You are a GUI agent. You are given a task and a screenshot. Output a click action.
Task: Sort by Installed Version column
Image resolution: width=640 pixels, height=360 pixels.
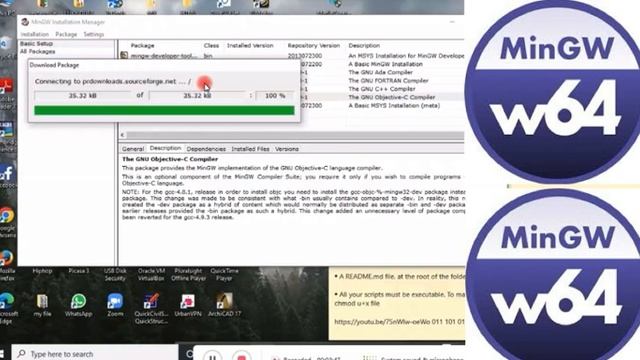tap(250, 46)
